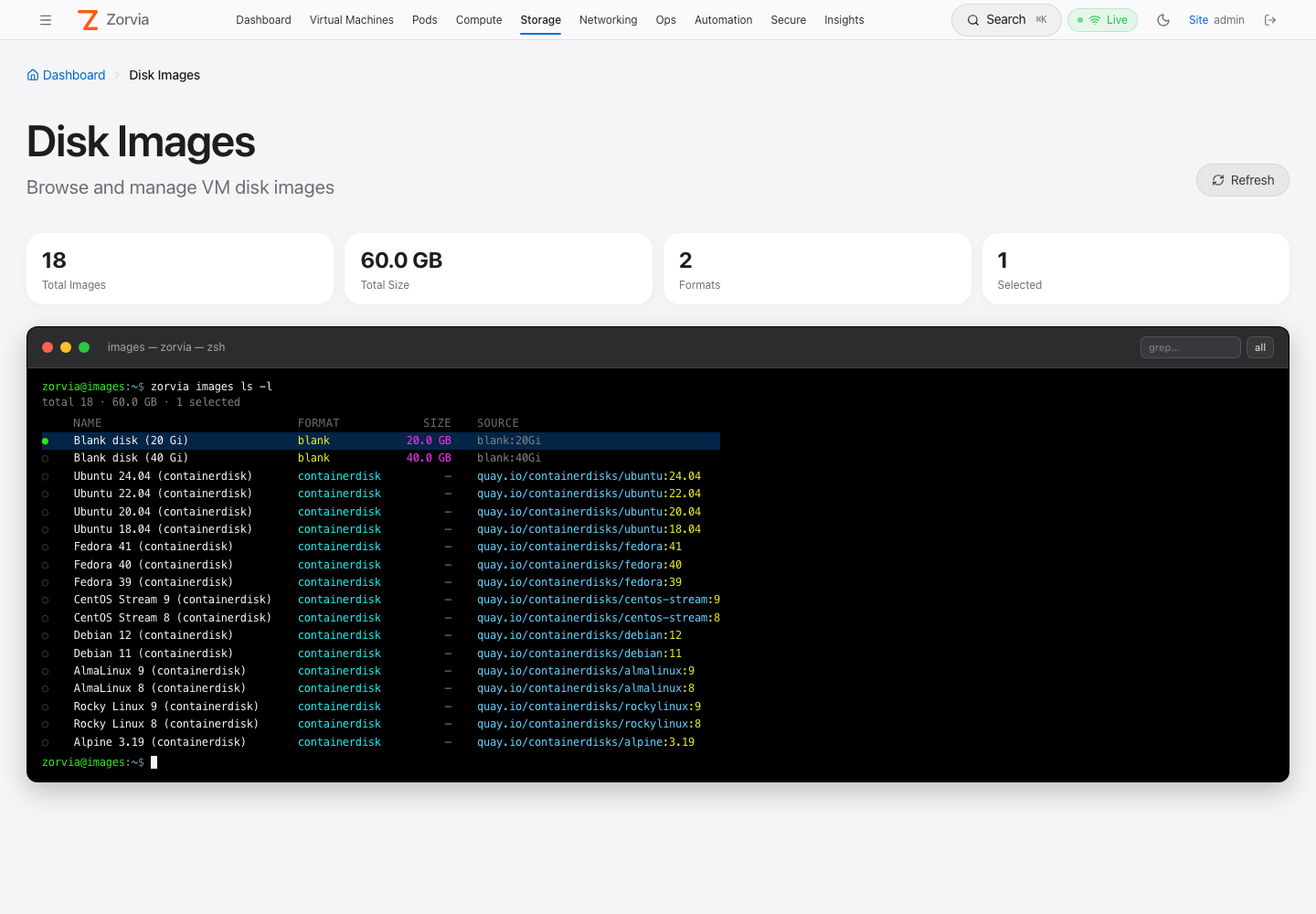Click 'AlmaLinux 9 (containerdisk)' row name
Screen dimensions: 1316x914
160,671
